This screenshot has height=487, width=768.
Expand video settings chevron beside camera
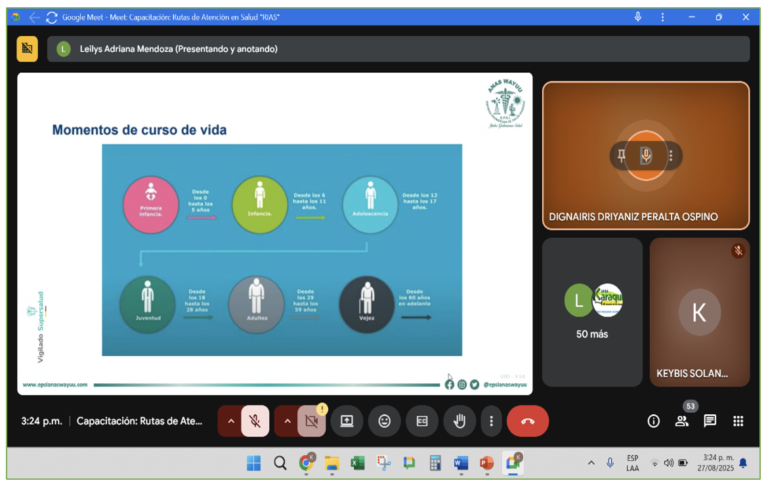tap(287, 421)
